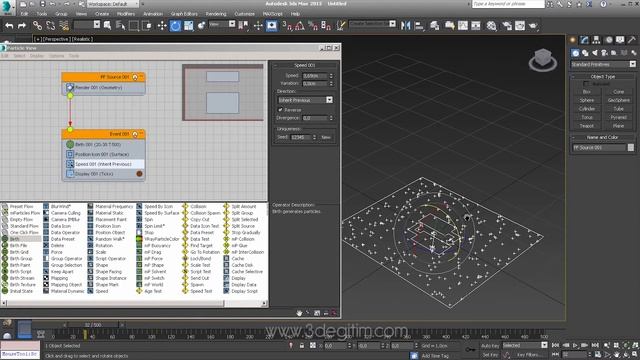Open the Direction Inherit Previous dropdown

pyautogui.click(x=305, y=100)
